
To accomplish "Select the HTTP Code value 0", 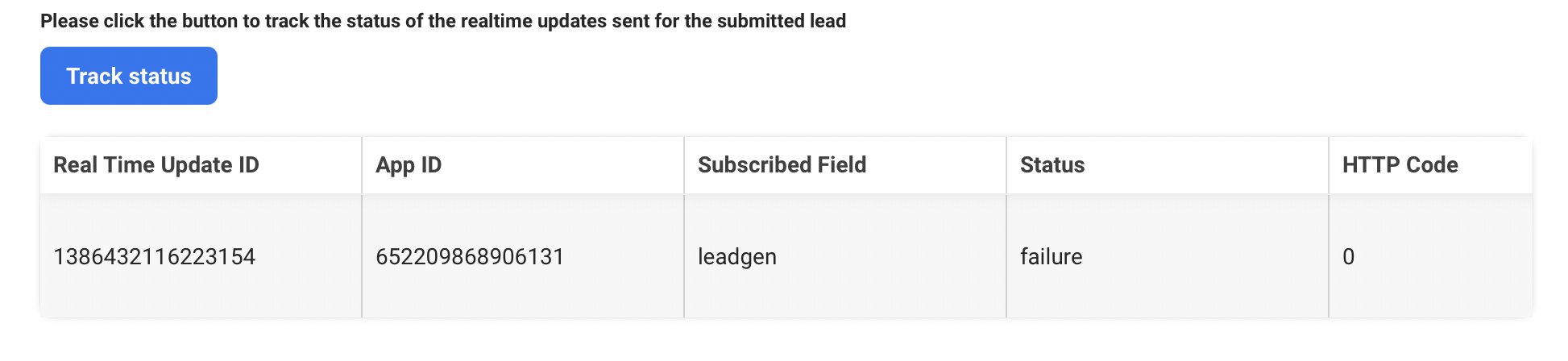I will pyautogui.click(x=1348, y=257).
